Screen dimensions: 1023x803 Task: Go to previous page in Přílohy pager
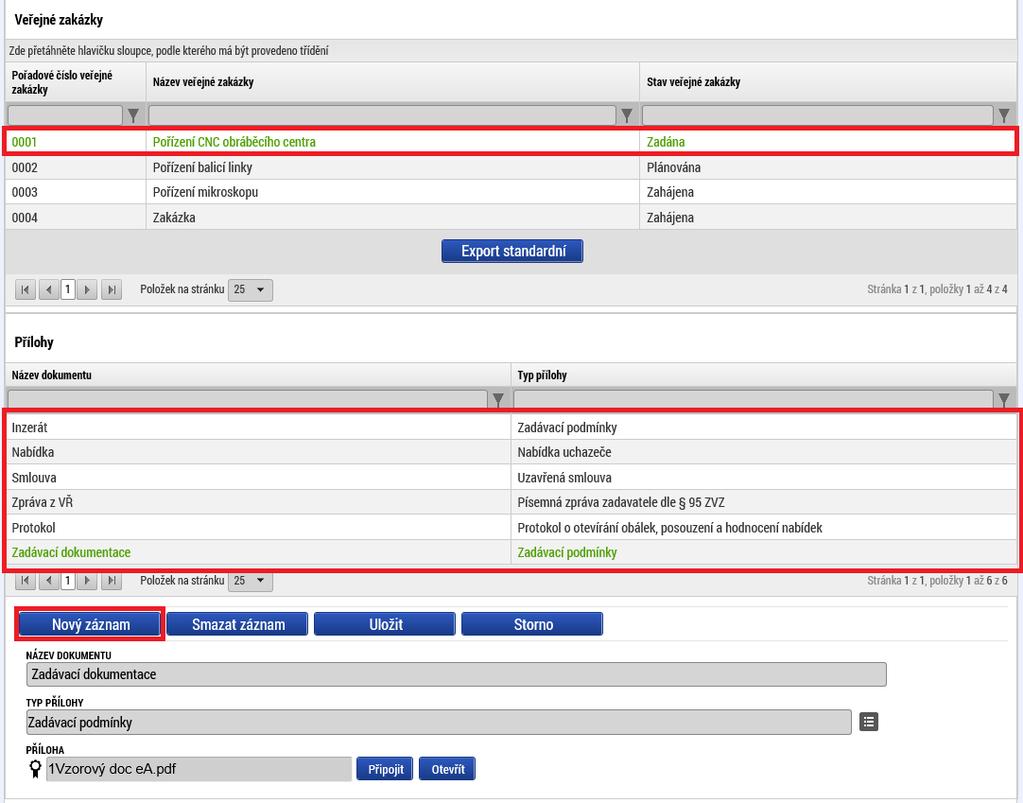48,580
